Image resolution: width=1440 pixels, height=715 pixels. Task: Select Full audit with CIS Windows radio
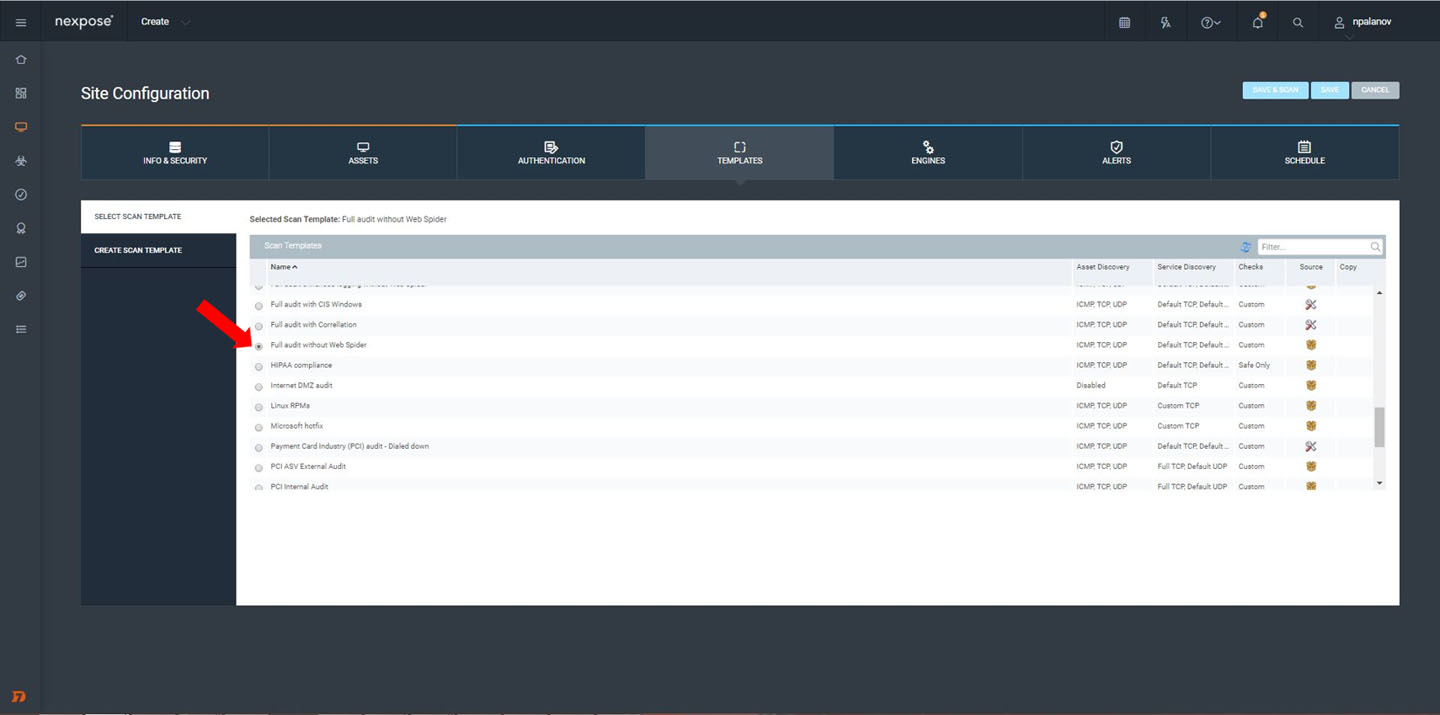259,306
